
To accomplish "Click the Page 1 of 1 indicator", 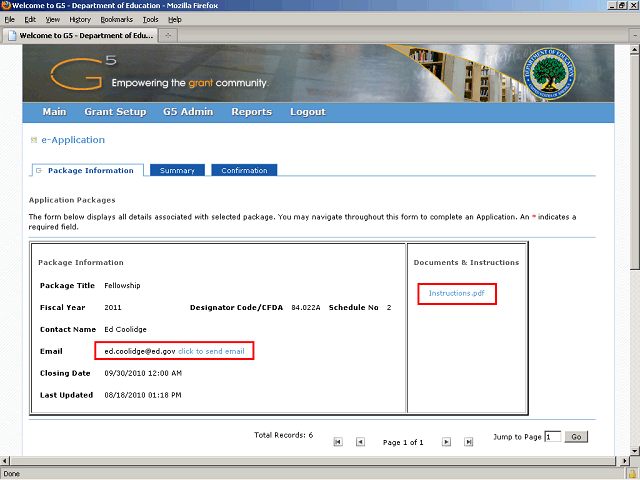I will pos(403,442).
